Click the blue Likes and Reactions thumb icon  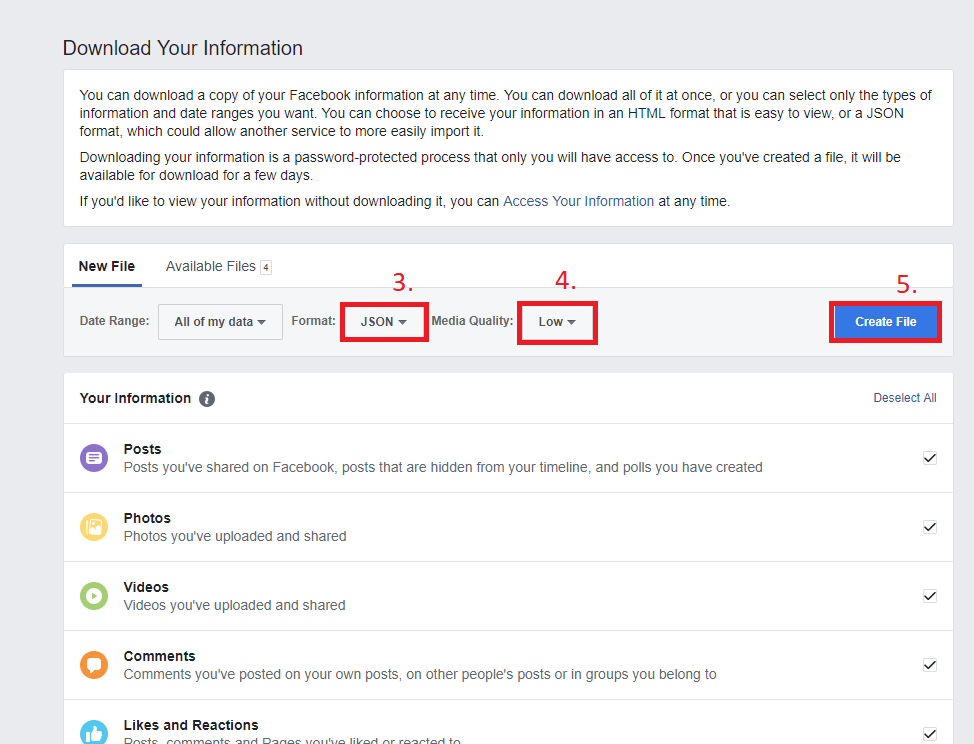pos(94,732)
